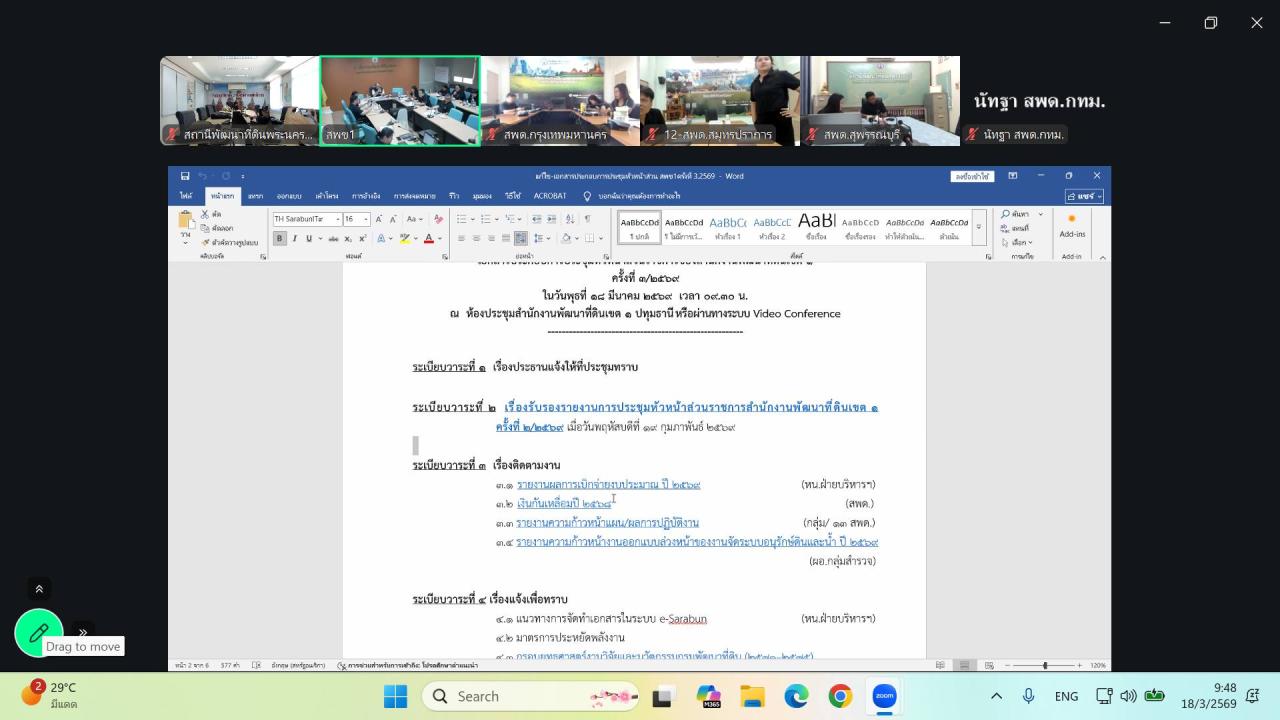Click the red font color swatch
This screenshot has width=1280, height=720.
(428, 238)
